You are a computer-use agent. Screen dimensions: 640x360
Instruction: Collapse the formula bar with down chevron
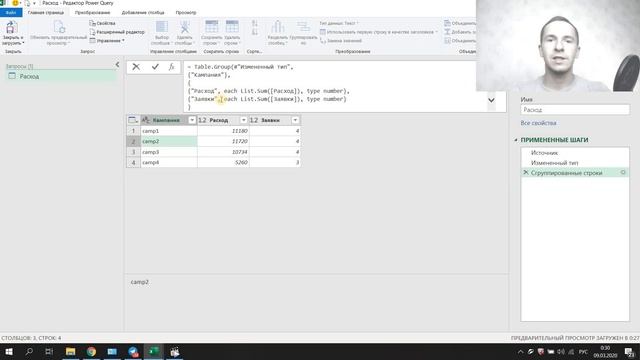click(491, 100)
